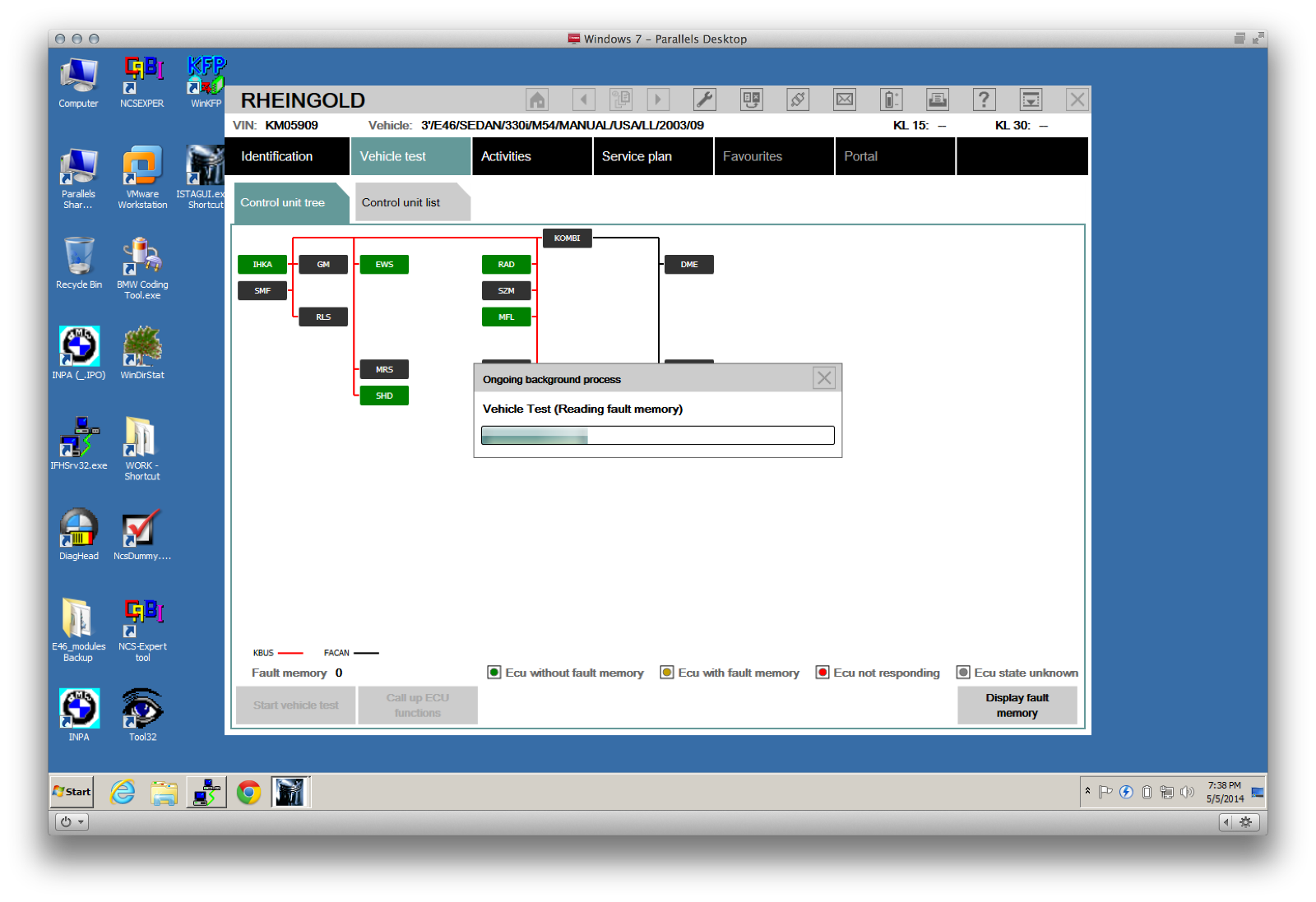Select the EWS control unit node
Image resolution: width=1316 pixels, height=902 pixels.
[384, 265]
